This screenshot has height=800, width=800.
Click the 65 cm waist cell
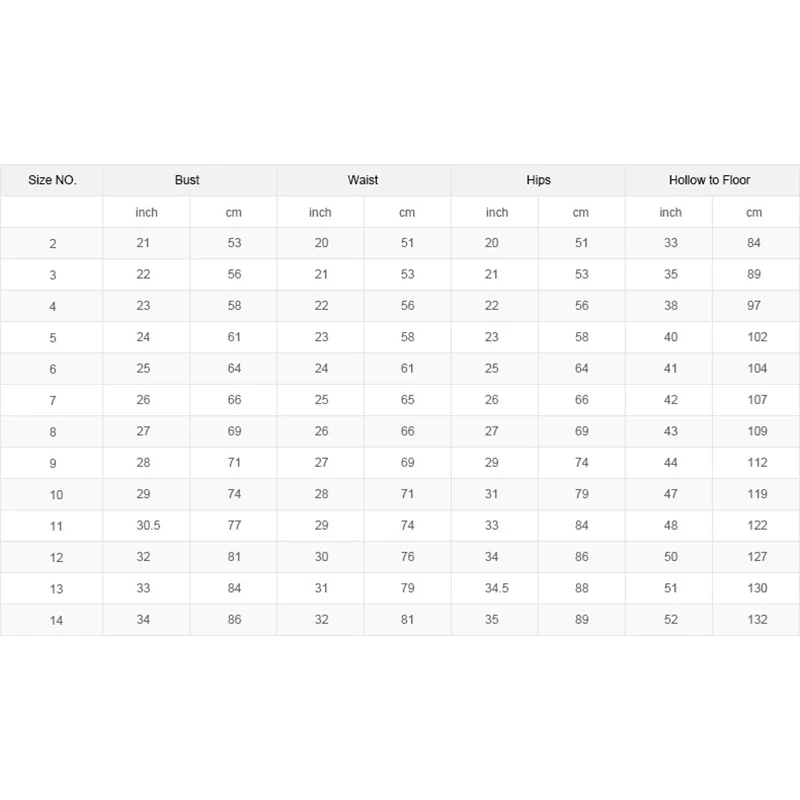[407, 400]
